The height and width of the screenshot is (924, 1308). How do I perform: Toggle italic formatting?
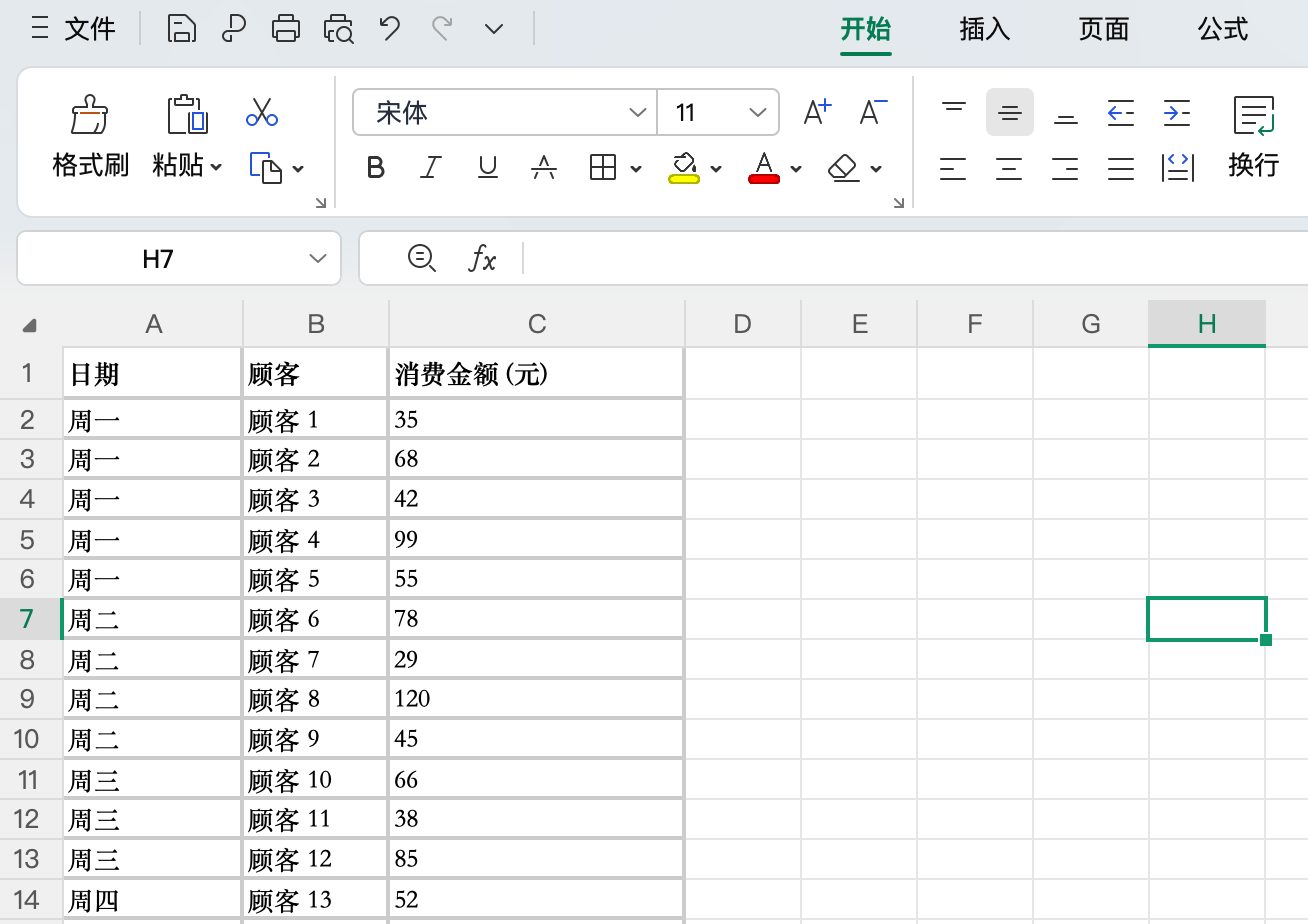(x=430, y=168)
